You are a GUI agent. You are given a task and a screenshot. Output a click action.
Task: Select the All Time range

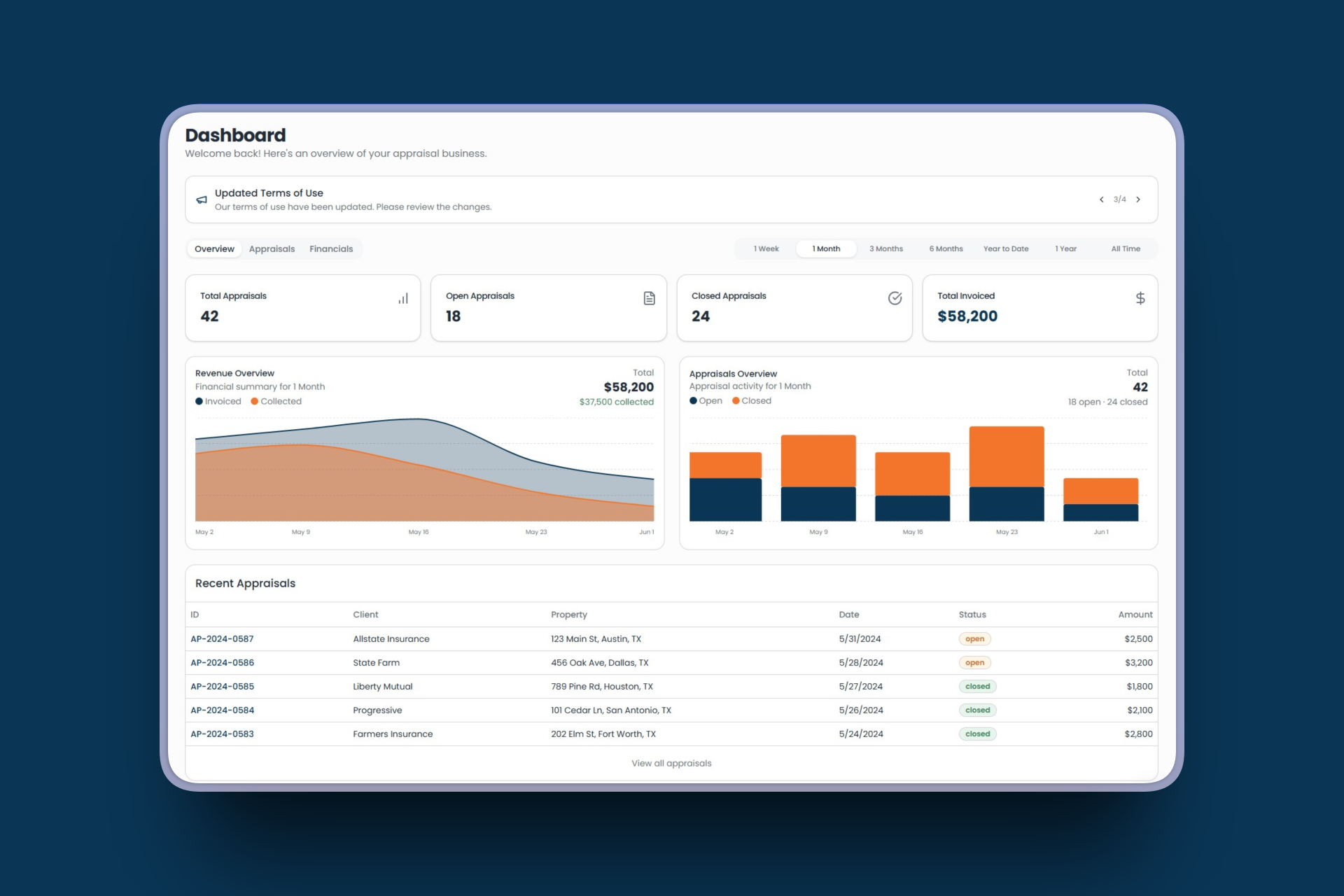pos(1126,248)
